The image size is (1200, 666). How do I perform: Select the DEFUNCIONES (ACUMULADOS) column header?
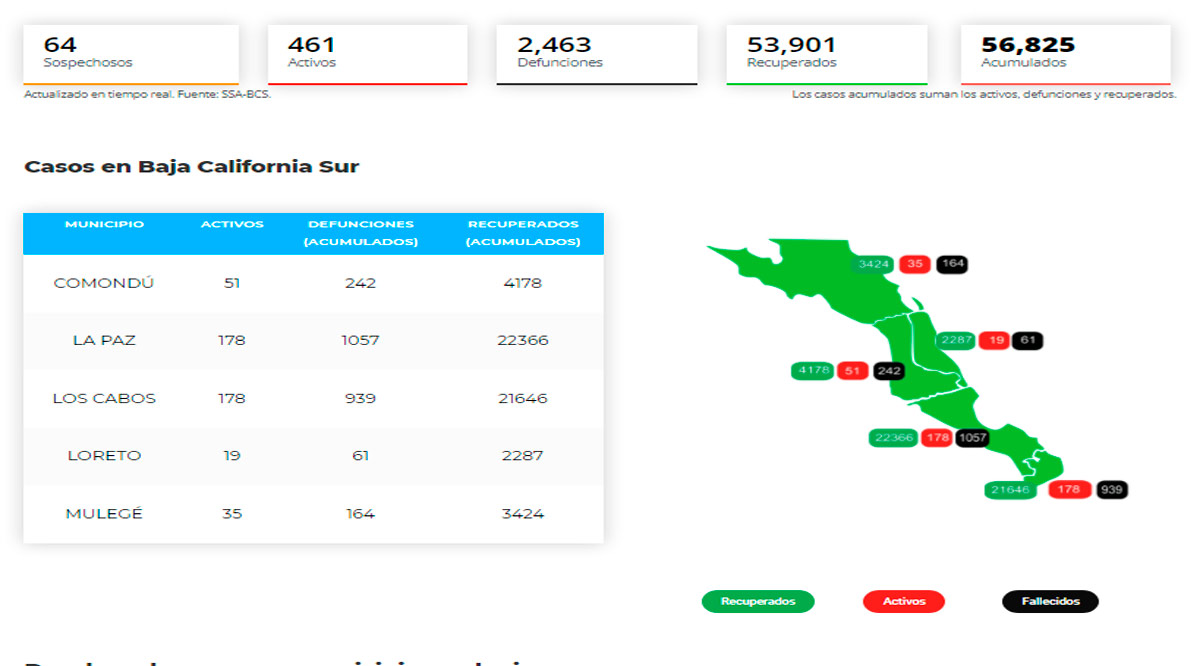pos(360,233)
